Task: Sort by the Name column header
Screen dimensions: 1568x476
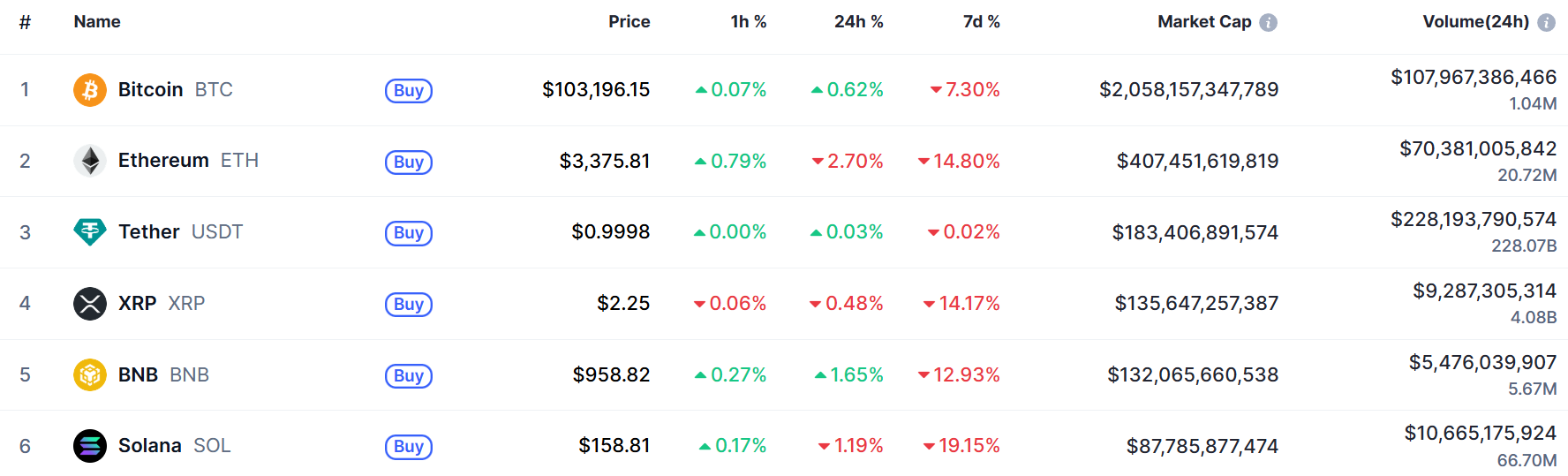Action: [97, 22]
